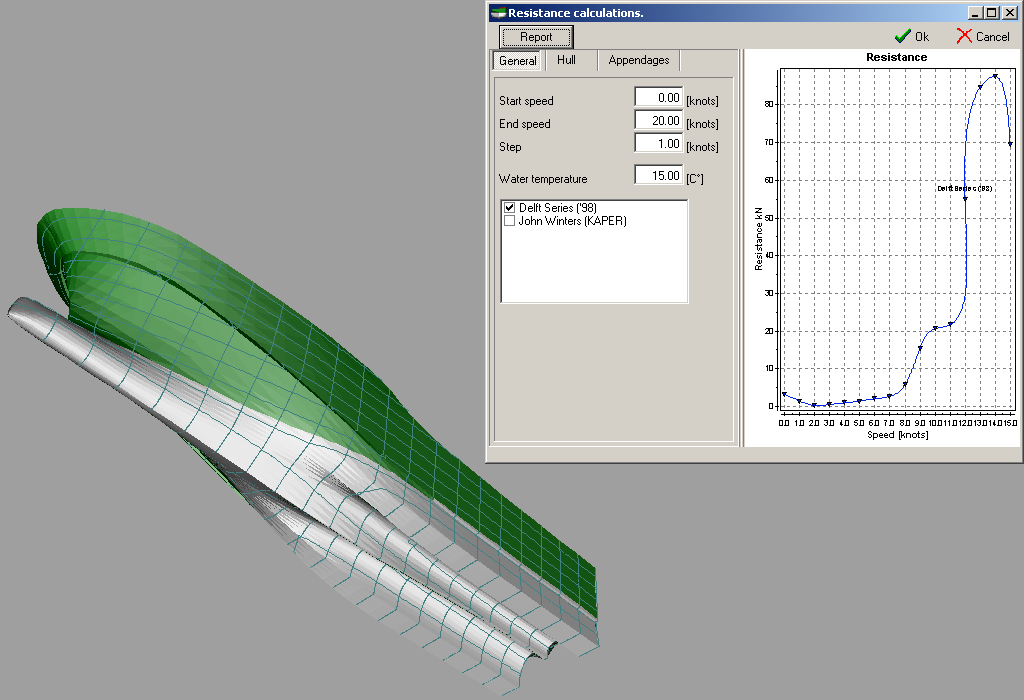Click the 'Water temperature' label
This screenshot has width=1024, height=700.
[543, 179]
